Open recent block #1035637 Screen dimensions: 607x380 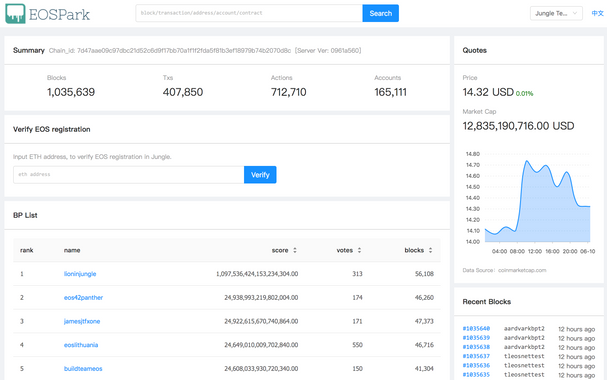point(476,356)
